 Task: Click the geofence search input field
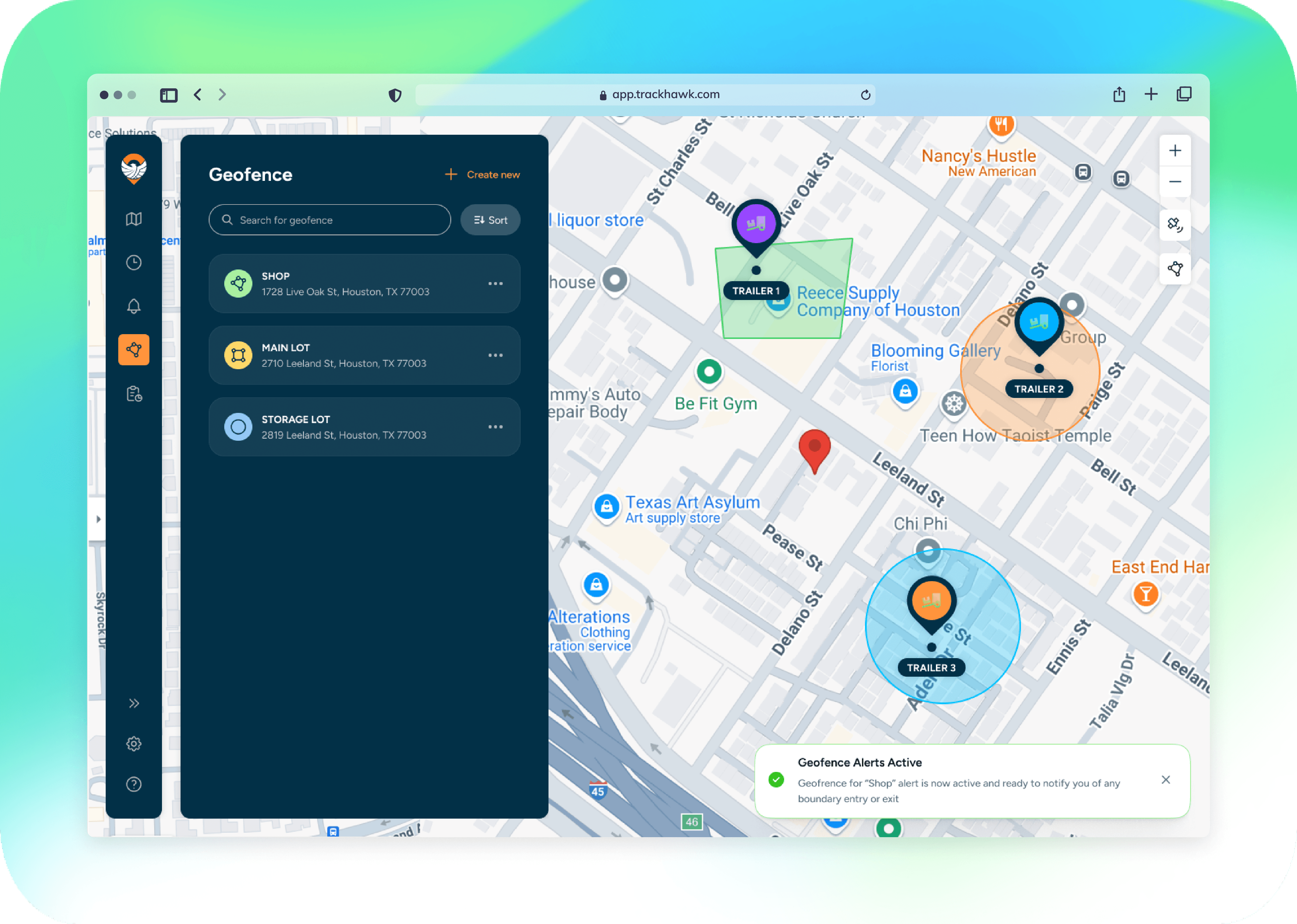pyautogui.click(x=330, y=220)
